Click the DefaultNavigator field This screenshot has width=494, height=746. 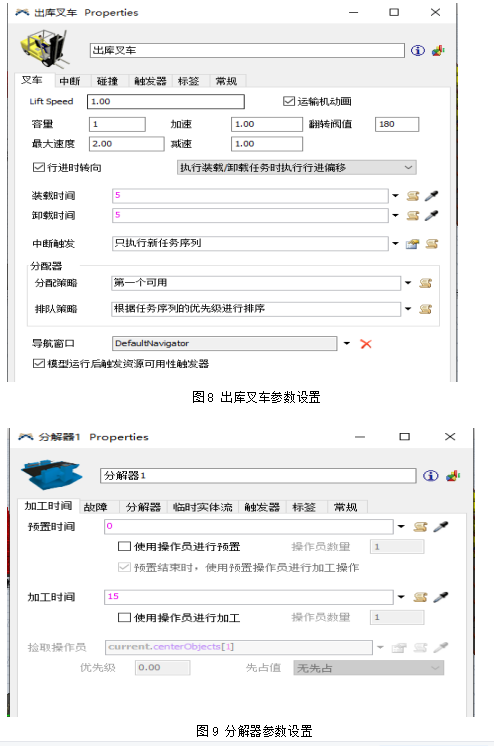pyautogui.click(x=224, y=344)
